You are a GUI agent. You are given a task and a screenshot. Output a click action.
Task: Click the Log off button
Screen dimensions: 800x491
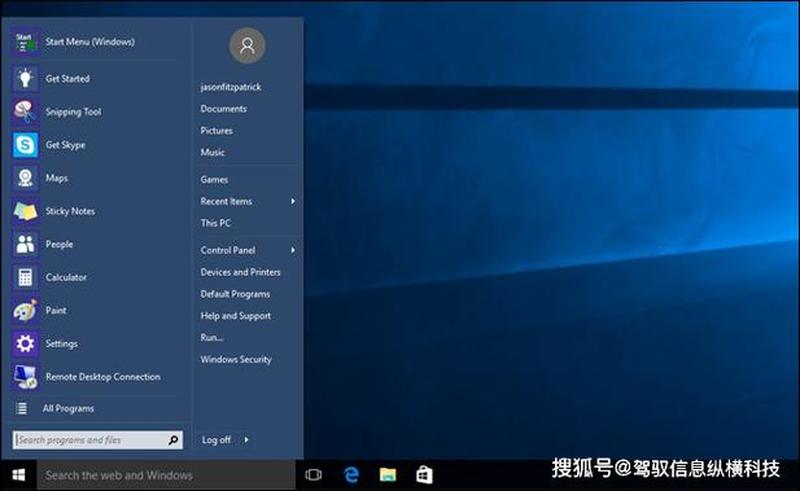[x=216, y=440]
